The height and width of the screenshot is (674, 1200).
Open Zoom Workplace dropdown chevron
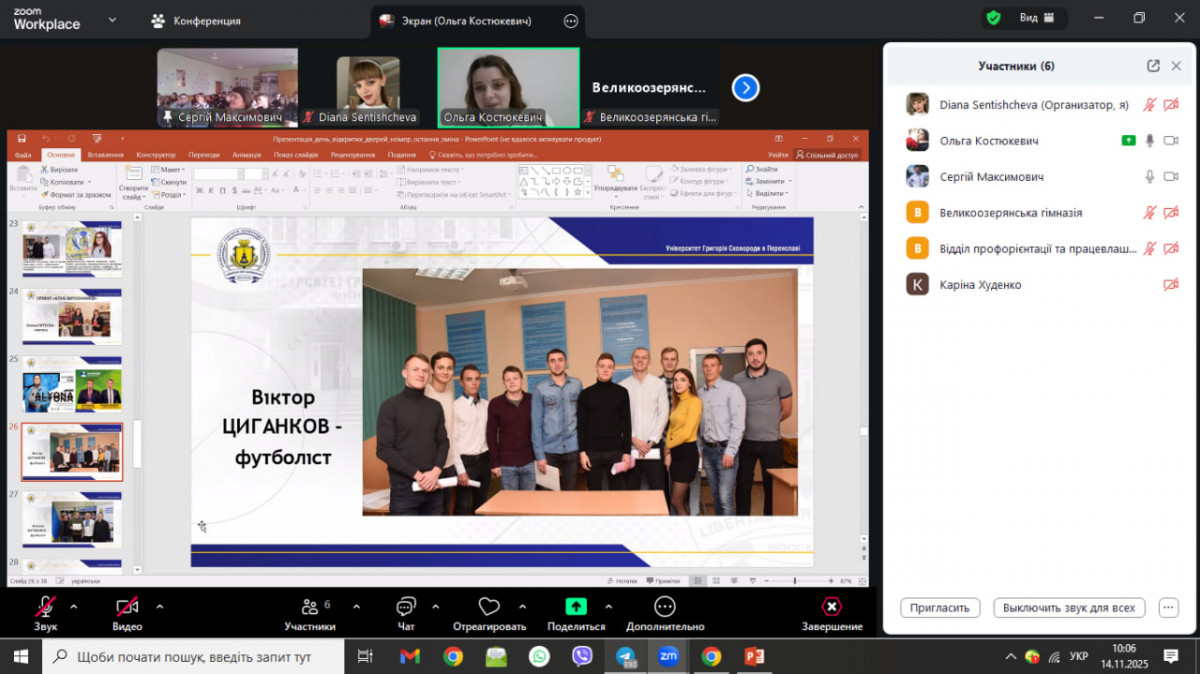[112, 19]
